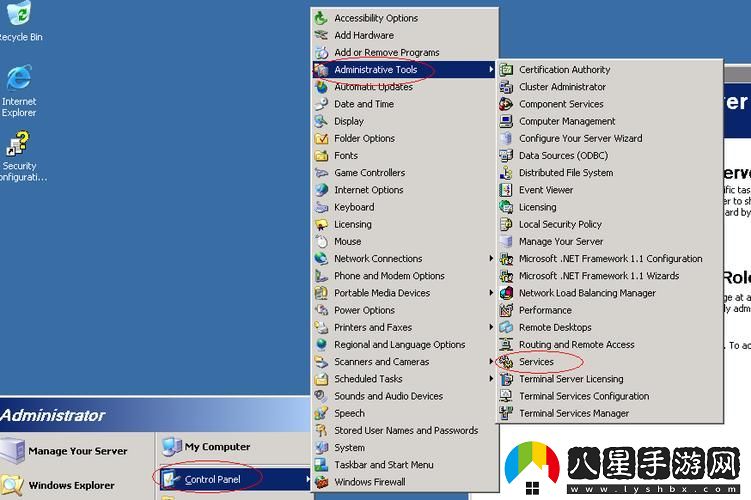Screen dimensions: 751x500
Task: Click the Fonts folder icon
Action: point(321,156)
